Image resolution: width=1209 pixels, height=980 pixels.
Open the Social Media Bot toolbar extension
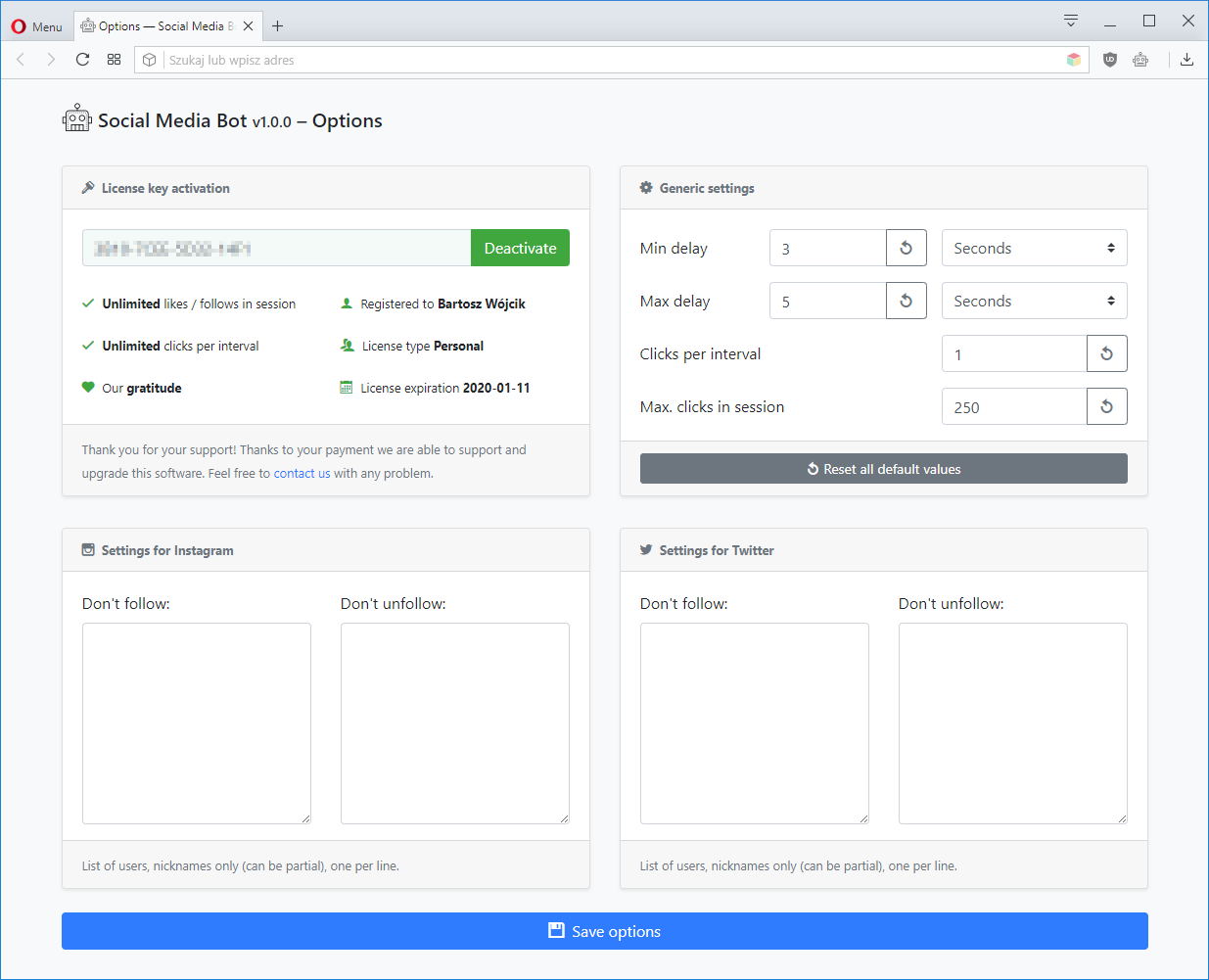[1140, 60]
